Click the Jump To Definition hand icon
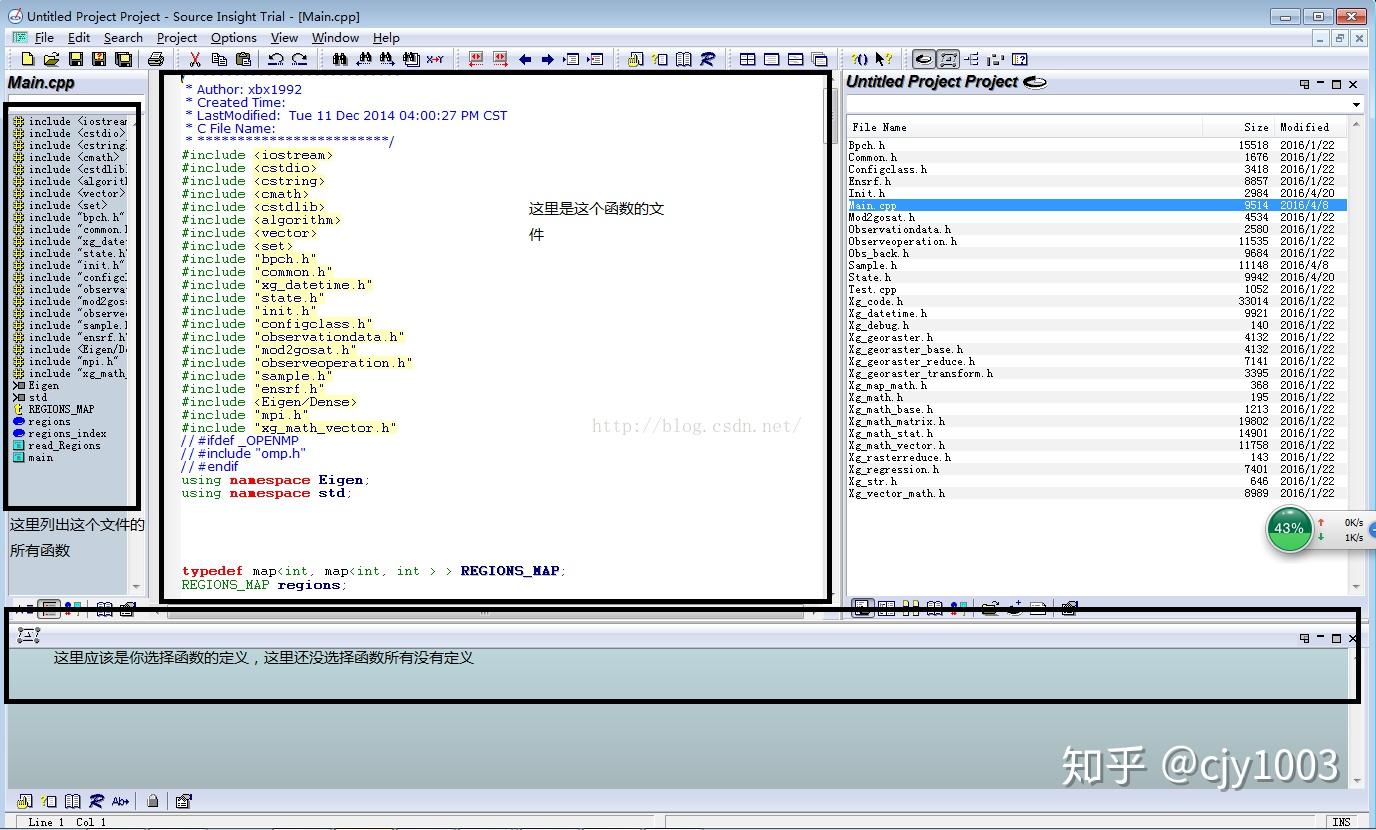This screenshot has width=1376, height=830. tap(635, 59)
